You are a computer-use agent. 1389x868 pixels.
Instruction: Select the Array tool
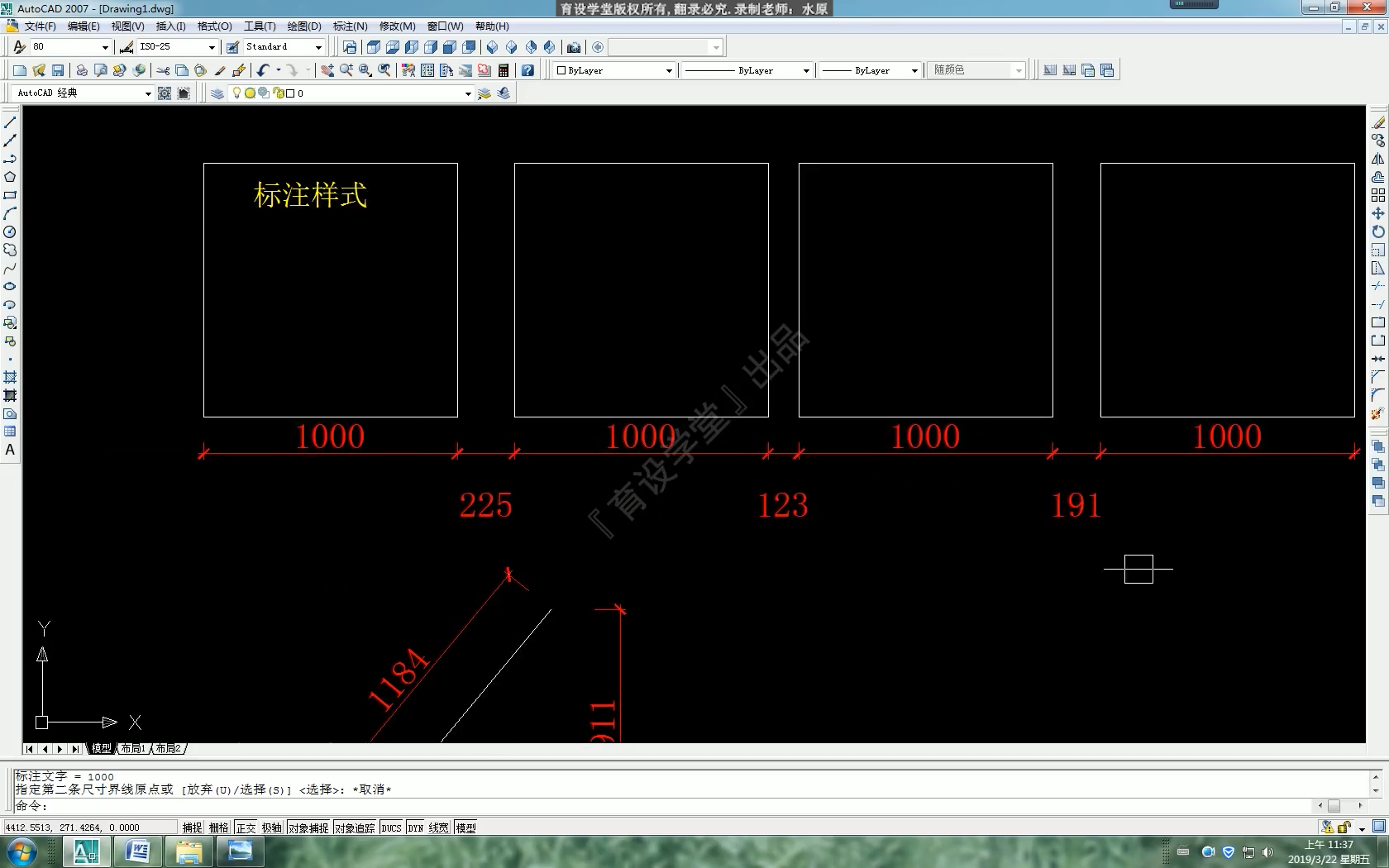coord(1378,195)
